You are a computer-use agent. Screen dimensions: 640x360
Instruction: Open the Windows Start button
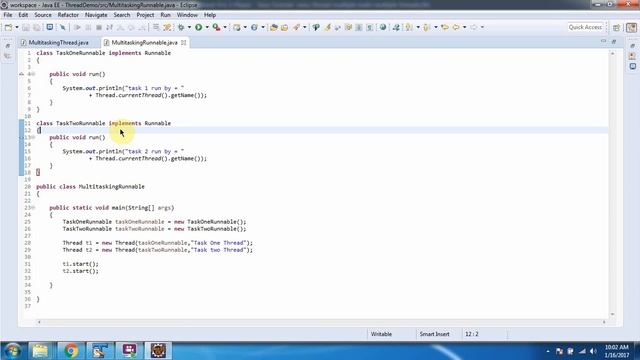click(x=12, y=351)
